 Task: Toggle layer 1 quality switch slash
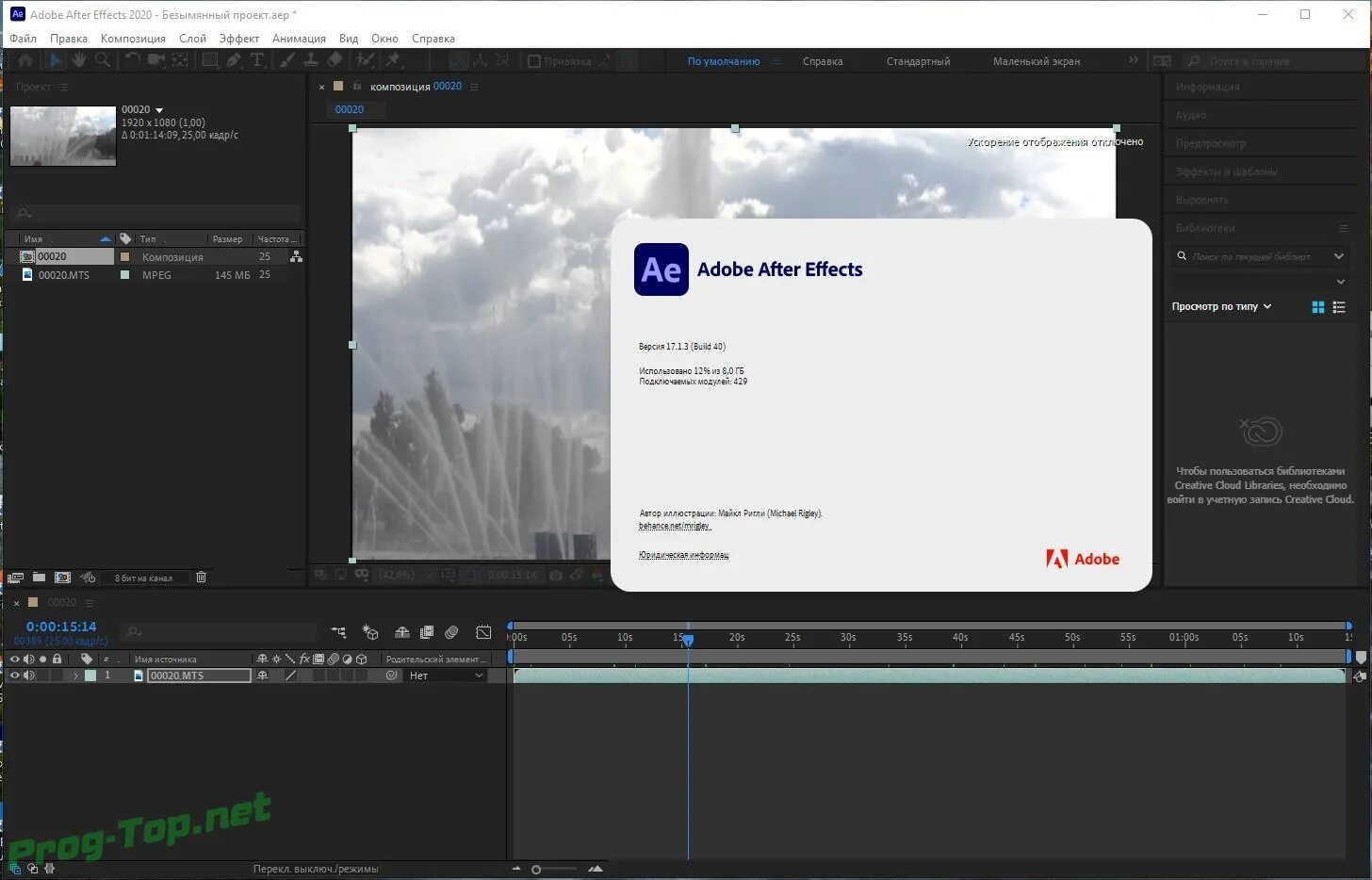pos(290,676)
